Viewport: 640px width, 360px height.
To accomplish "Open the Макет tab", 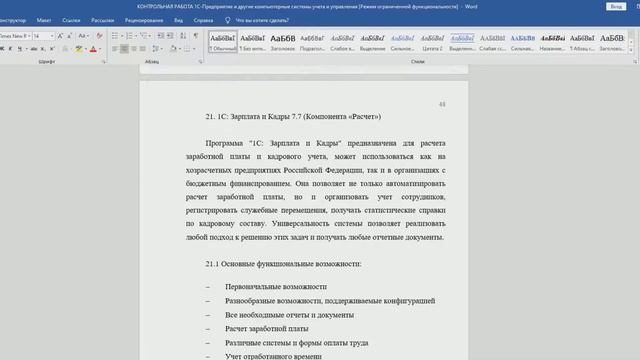I will 44,20.
